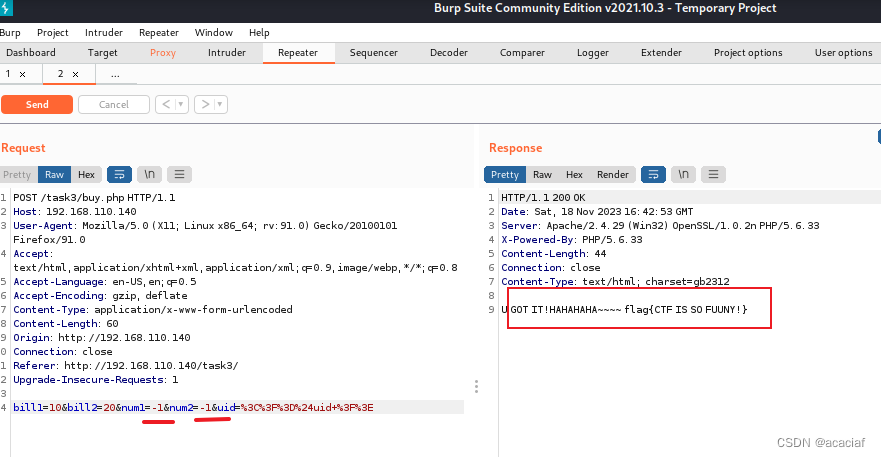881x457 pixels.
Task: Expand the forward history dropdown arrow
Action: click(x=220, y=105)
